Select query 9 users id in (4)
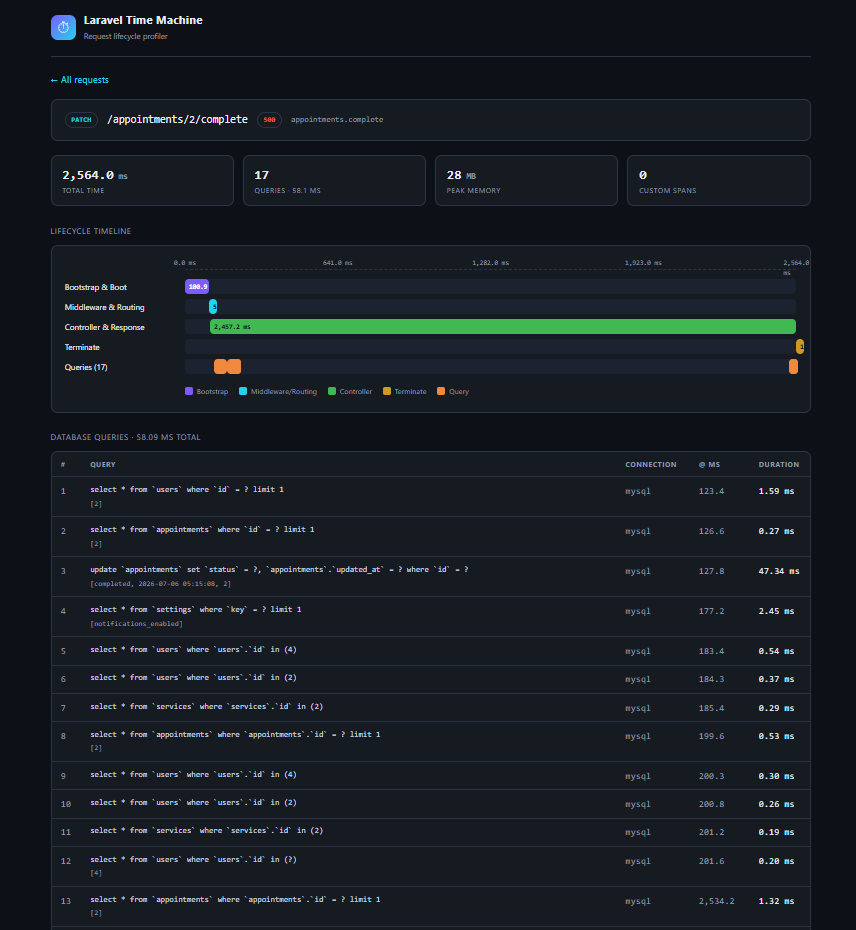The height and width of the screenshot is (930, 856). coord(431,775)
